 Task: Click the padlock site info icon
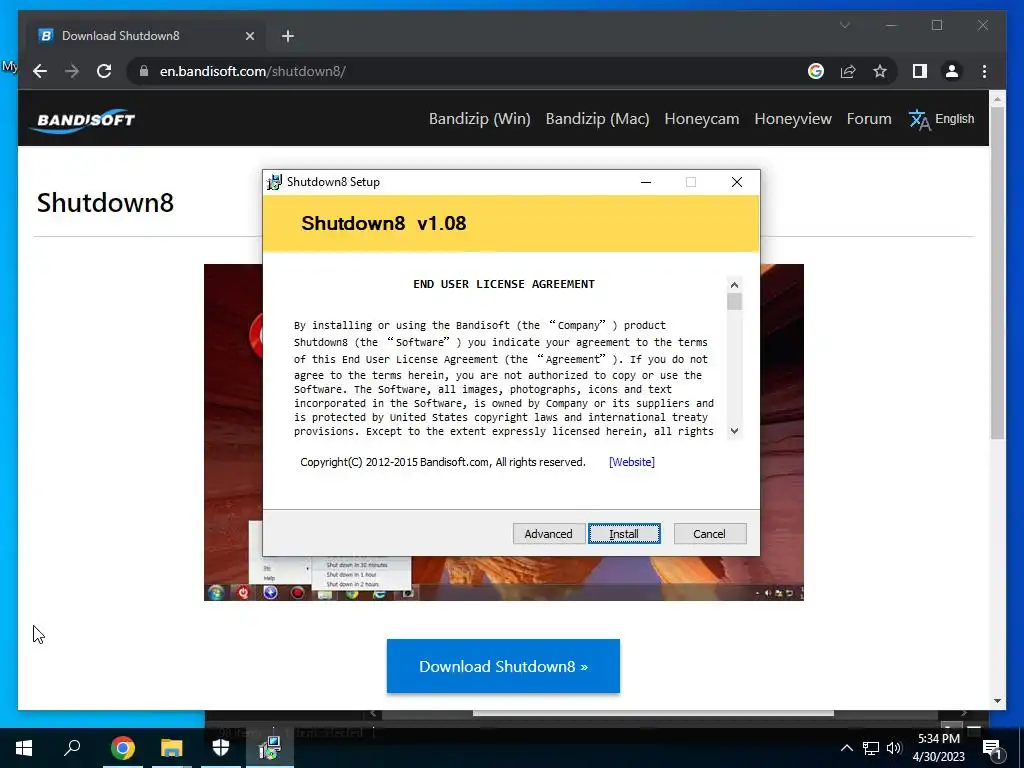coord(144,71)
